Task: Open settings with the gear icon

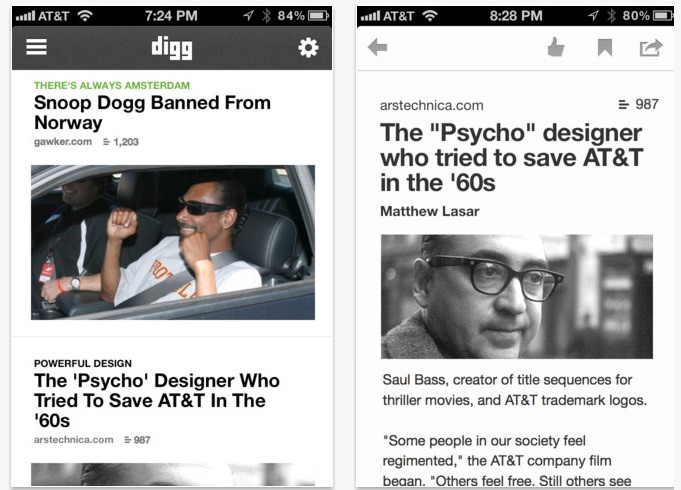Action: (308, 47)
